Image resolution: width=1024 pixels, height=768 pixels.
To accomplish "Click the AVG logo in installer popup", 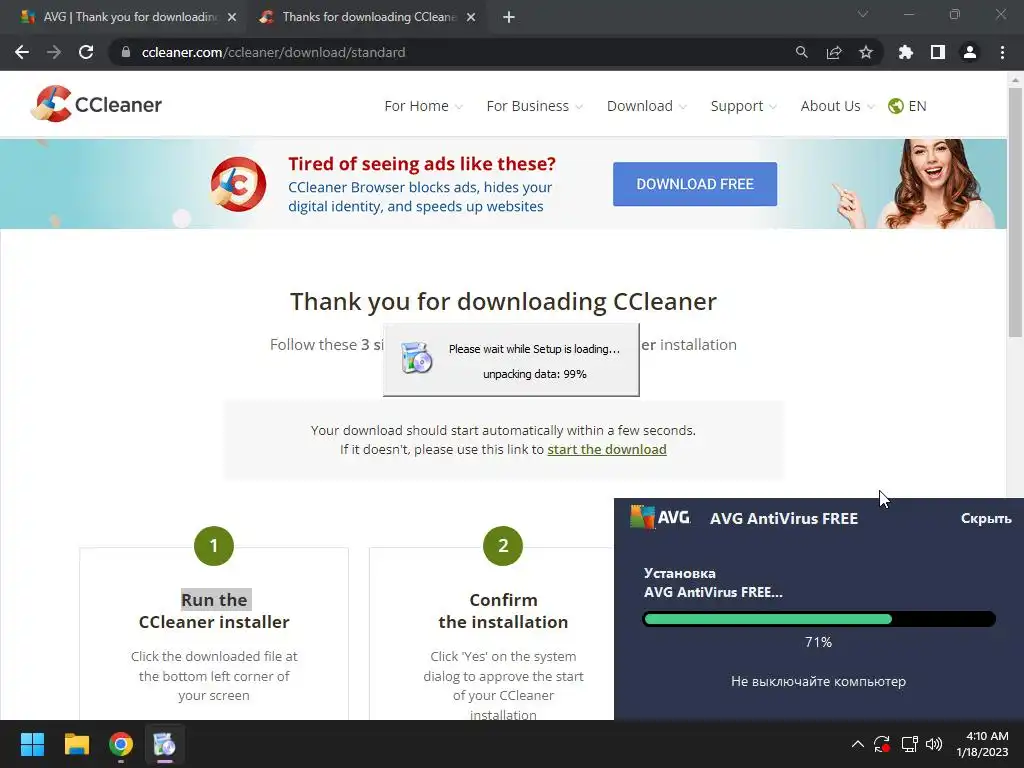I will (660, 517).
